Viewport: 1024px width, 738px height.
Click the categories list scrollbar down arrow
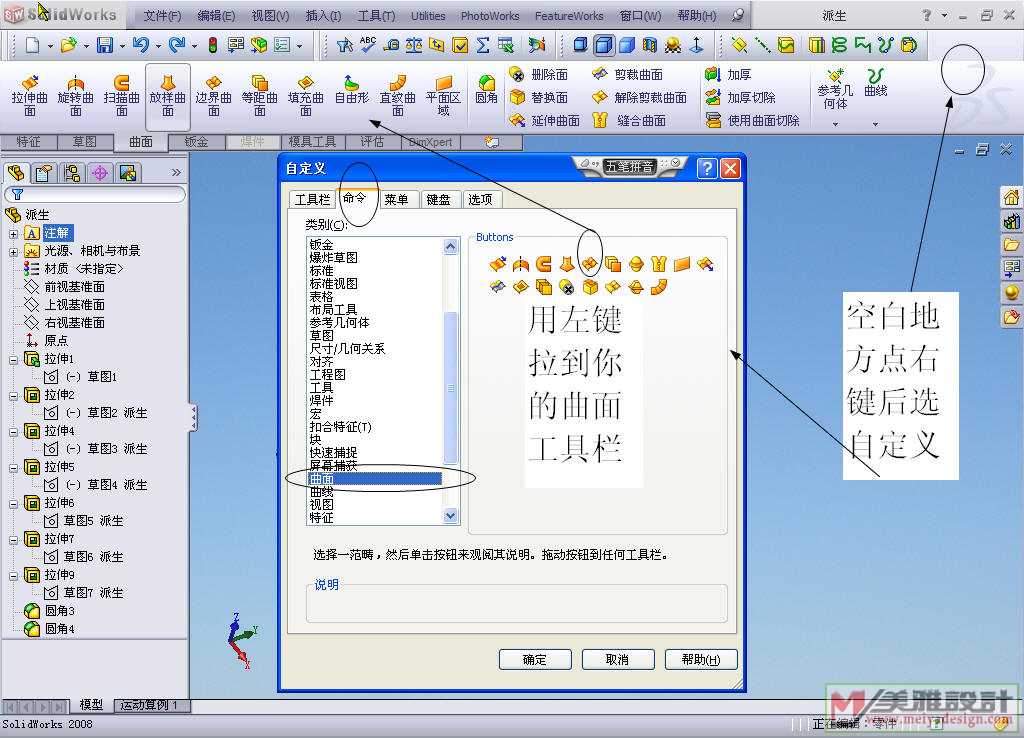pos(451,516)
